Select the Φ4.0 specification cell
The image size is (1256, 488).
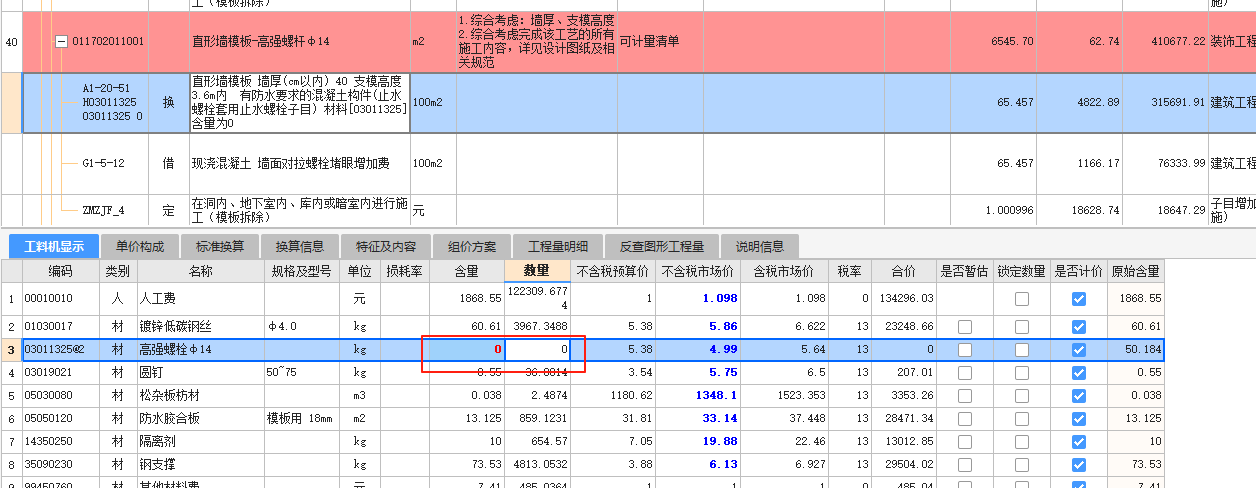[303, 327]
